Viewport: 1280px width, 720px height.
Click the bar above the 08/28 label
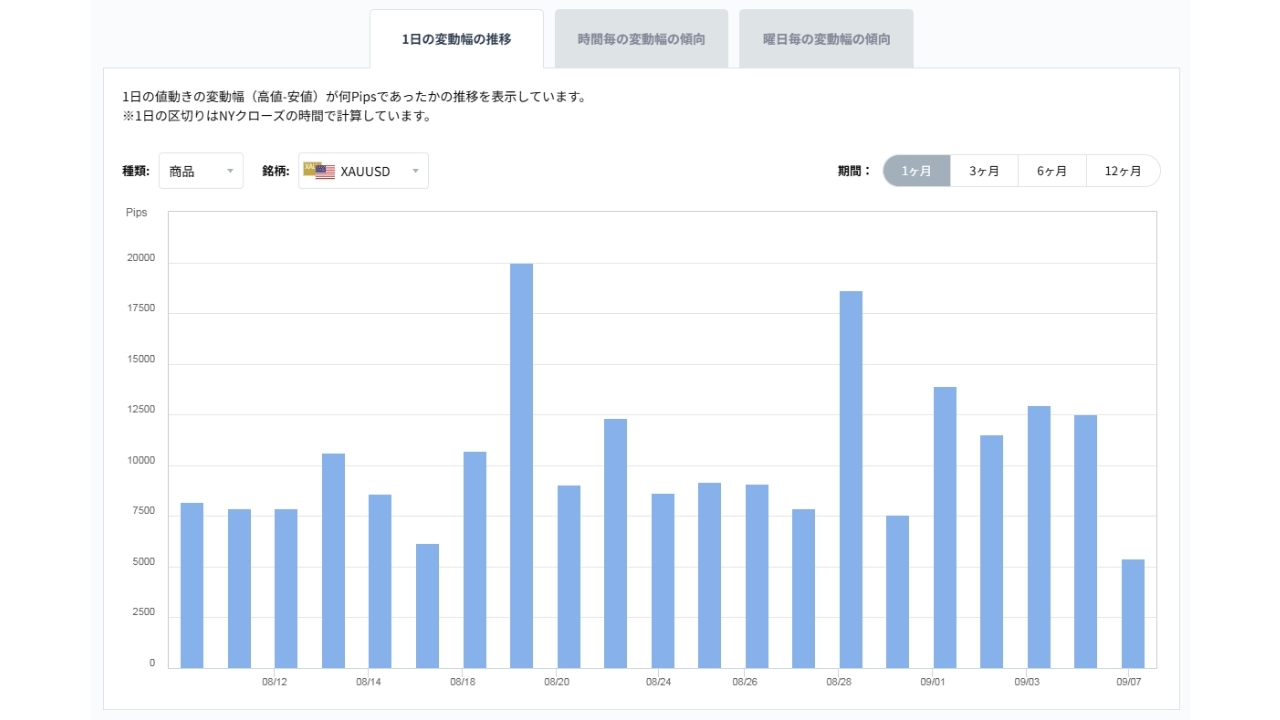851,479
